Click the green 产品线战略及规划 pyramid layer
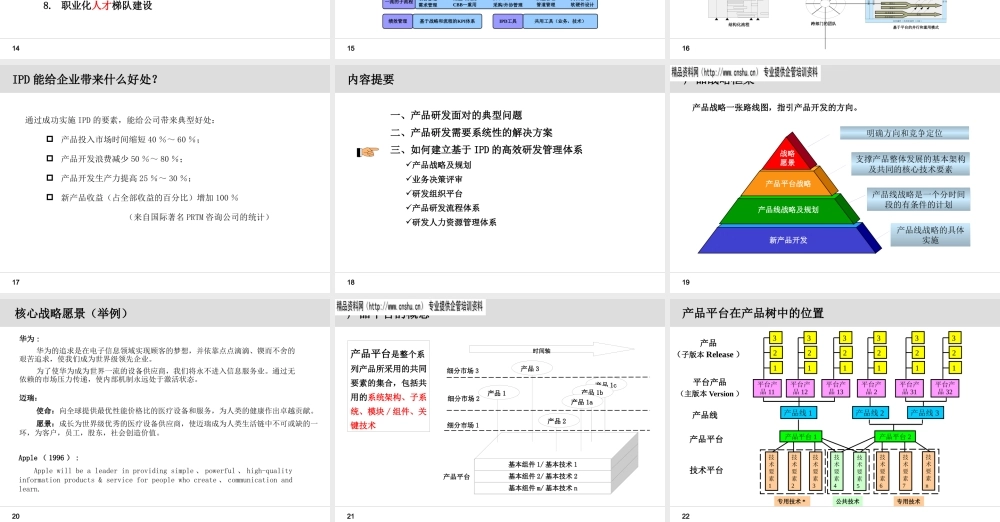 pyautogui.click(x=788, y=210)
